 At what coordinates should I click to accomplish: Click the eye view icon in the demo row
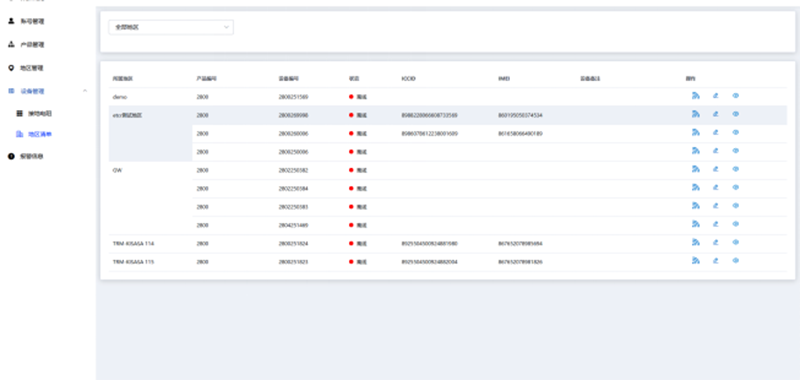[735, 96]
